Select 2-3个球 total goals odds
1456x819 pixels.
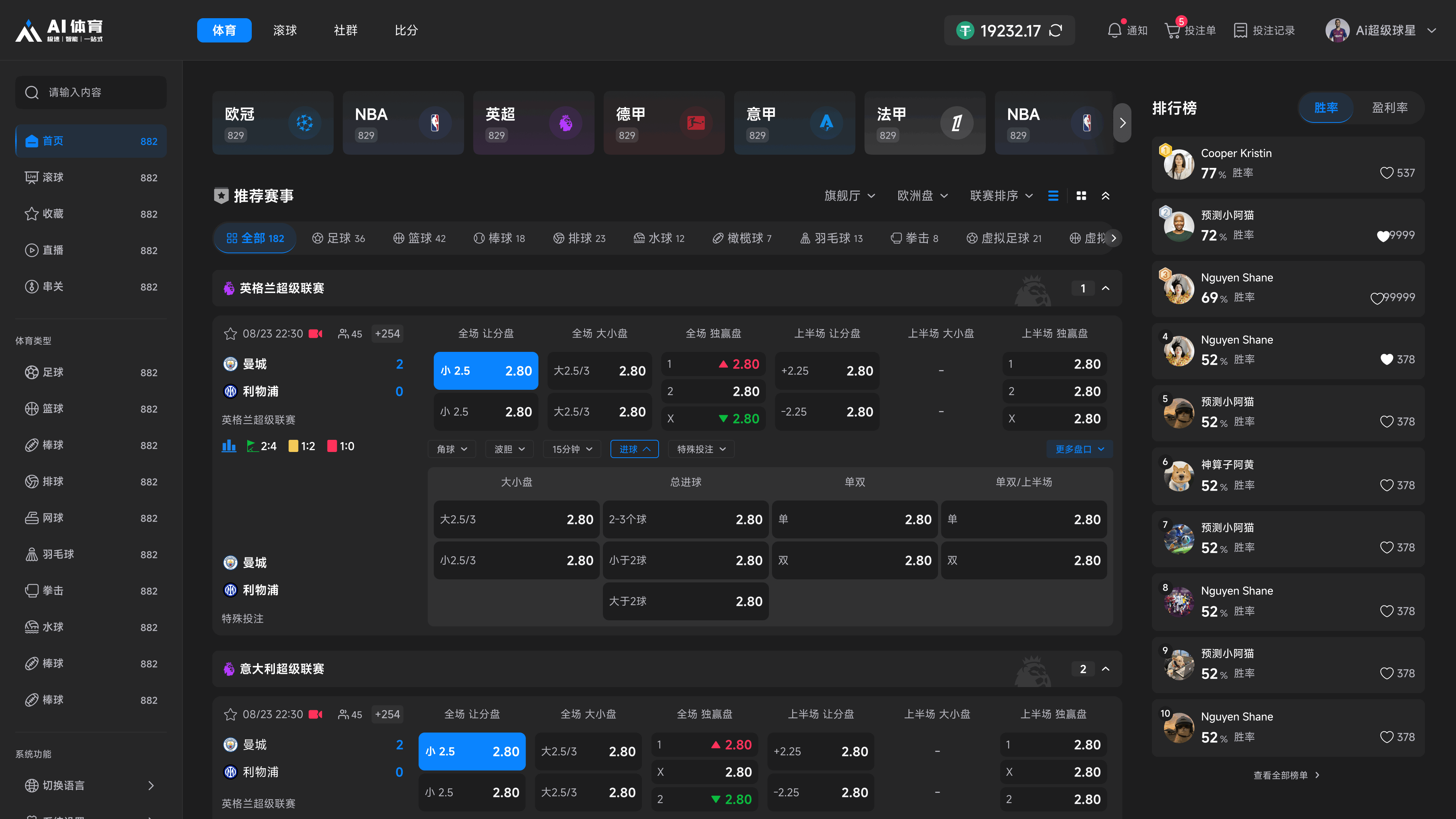[686, 519]
